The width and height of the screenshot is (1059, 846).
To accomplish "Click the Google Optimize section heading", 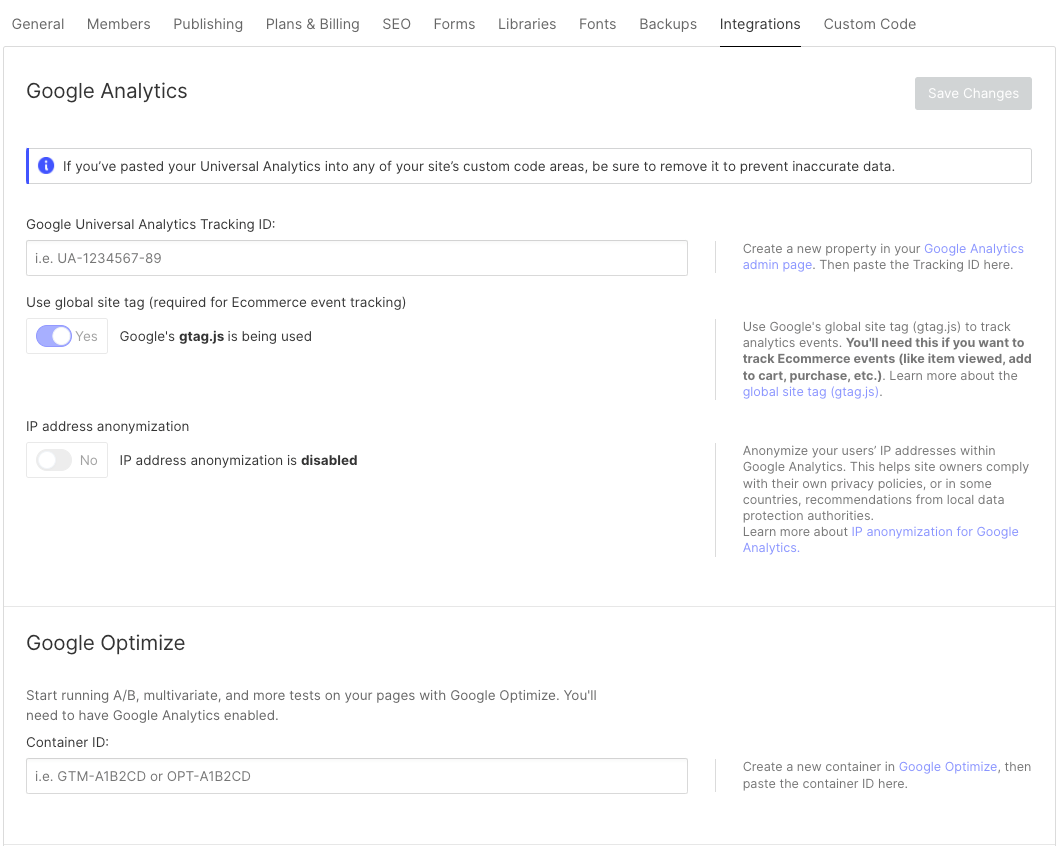I will 105,643.
